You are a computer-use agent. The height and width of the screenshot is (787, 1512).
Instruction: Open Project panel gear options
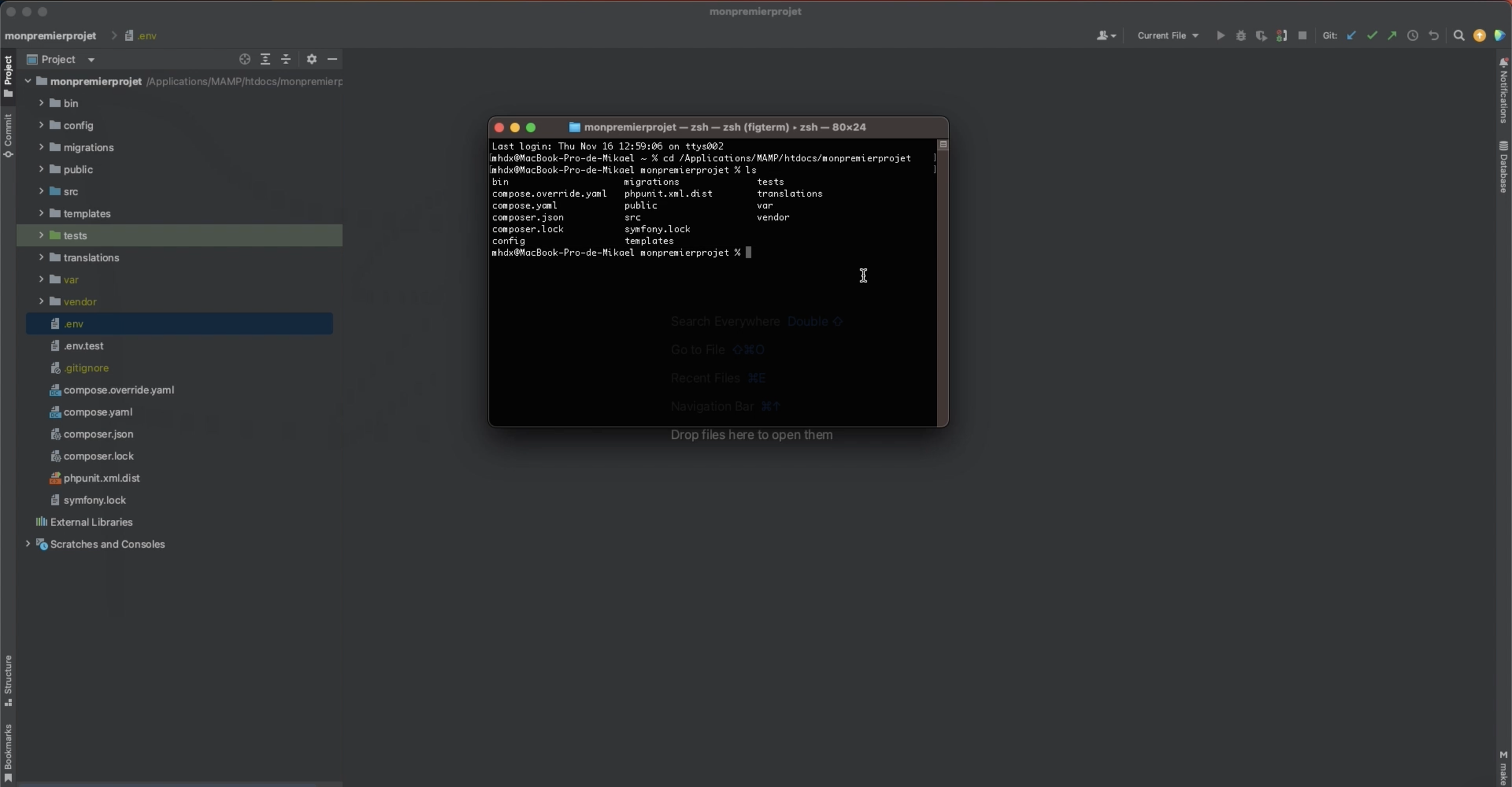click(x=311, y=59)
